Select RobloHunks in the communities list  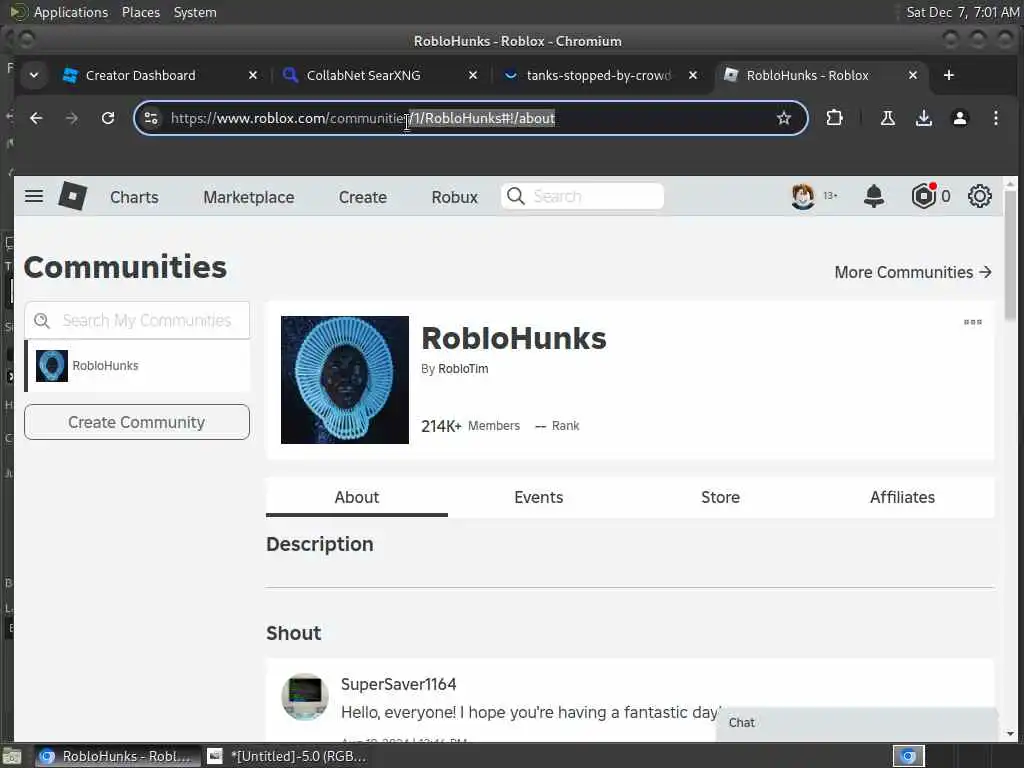click(x=137, y=366)
